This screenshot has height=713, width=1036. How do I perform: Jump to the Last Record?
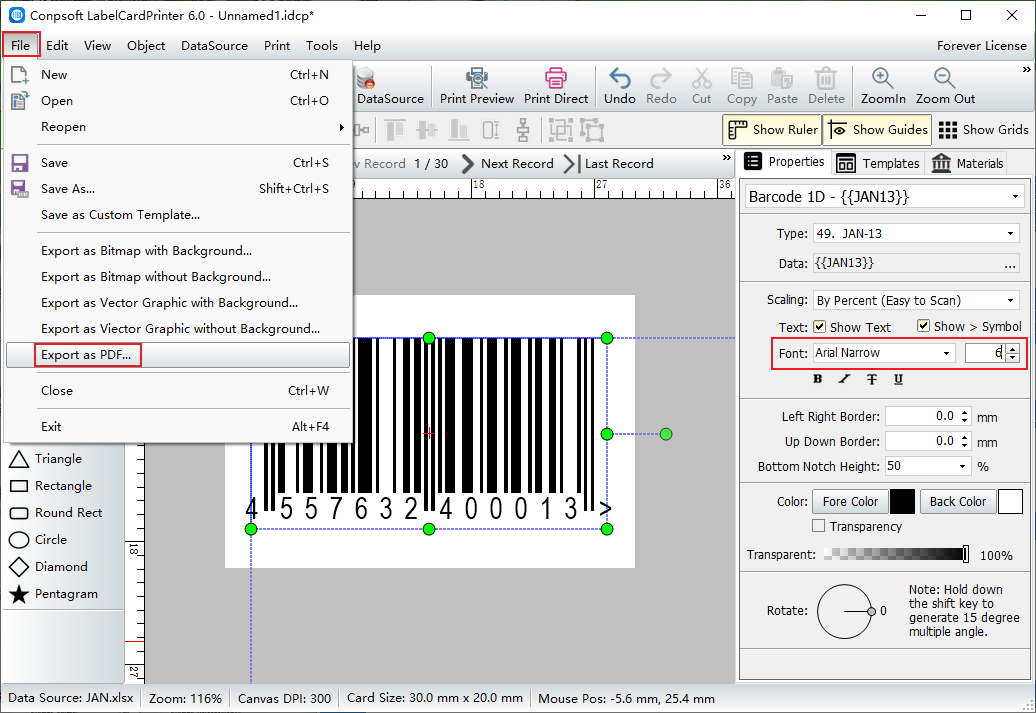[x=609, y=164]
